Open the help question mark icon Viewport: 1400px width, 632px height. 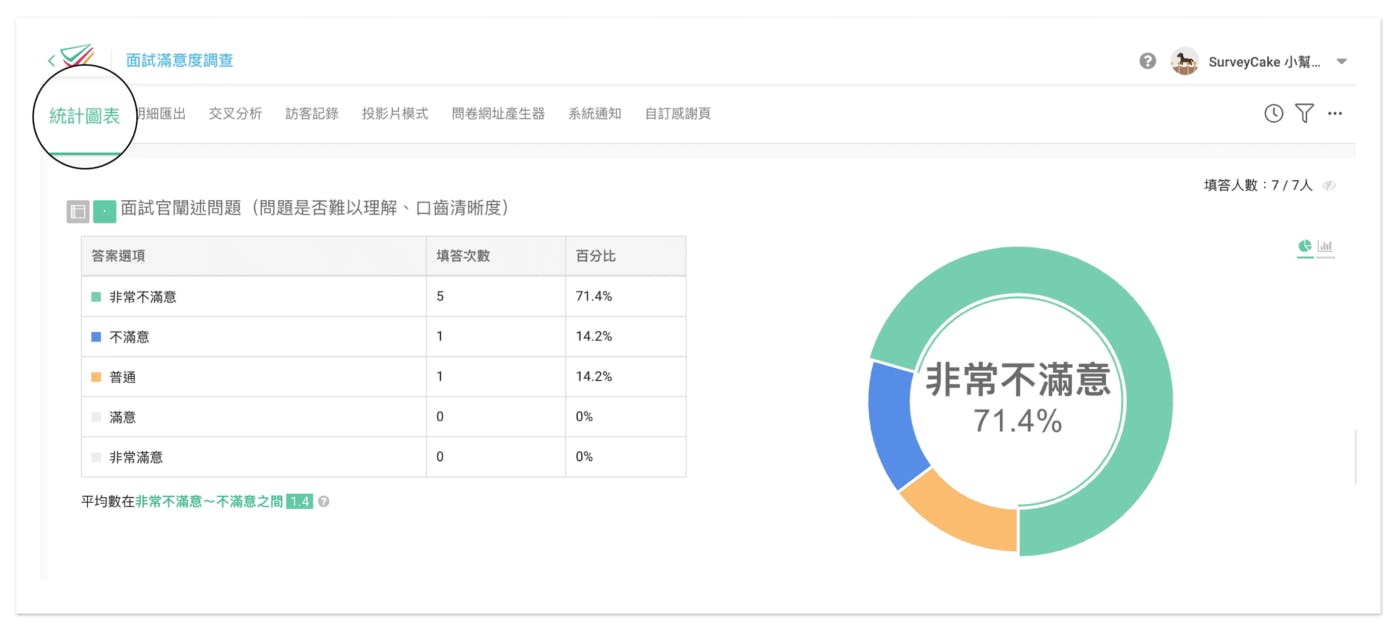[1148, 61]
